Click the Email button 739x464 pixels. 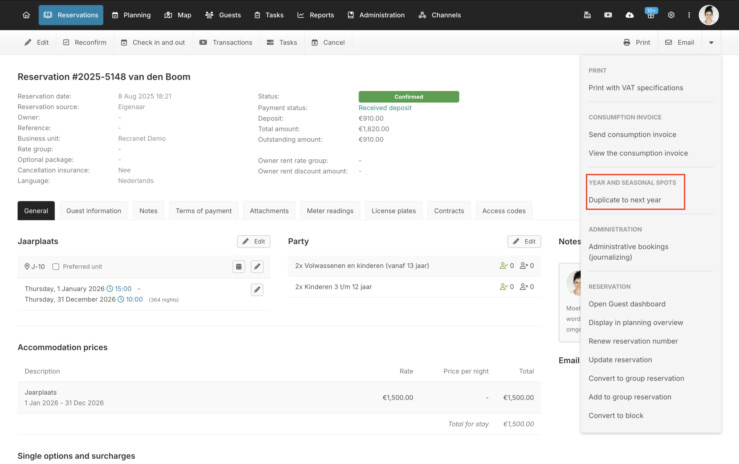point(679,42)
